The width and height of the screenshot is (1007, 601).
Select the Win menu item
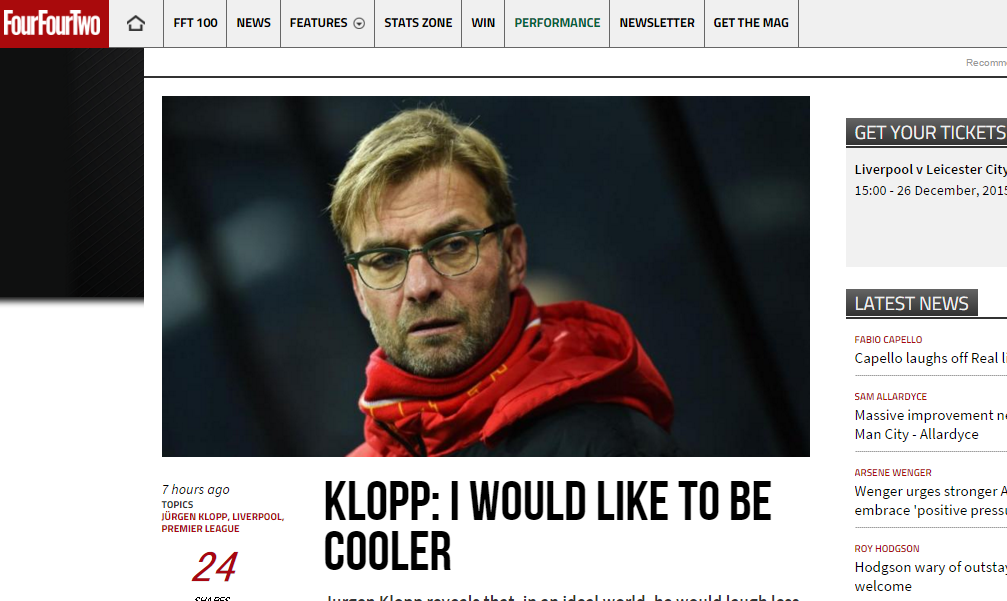click(483, 23)
